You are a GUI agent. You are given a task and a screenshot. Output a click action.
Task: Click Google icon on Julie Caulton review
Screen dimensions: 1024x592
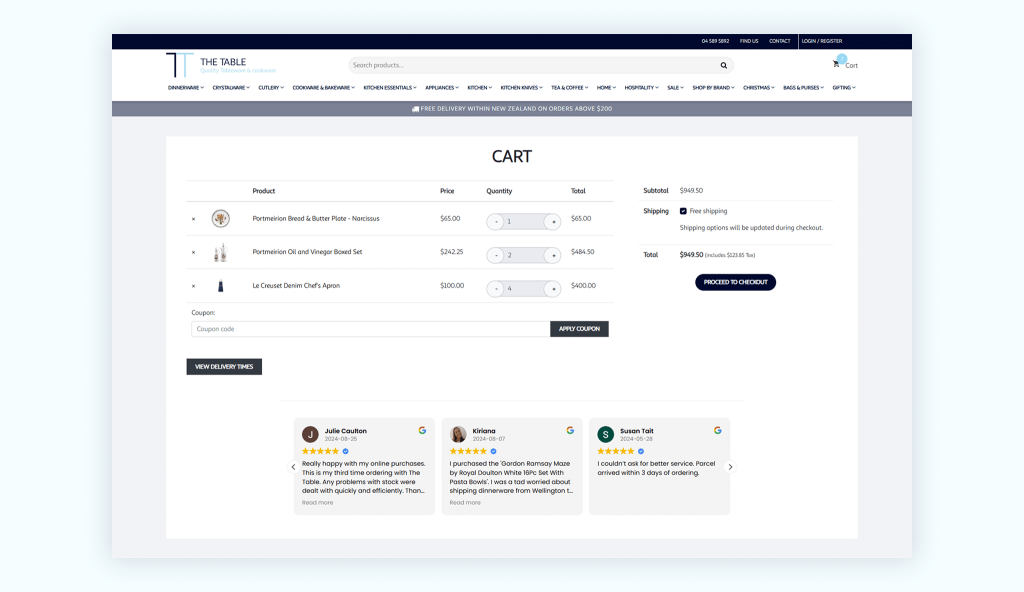pos(423,430)
